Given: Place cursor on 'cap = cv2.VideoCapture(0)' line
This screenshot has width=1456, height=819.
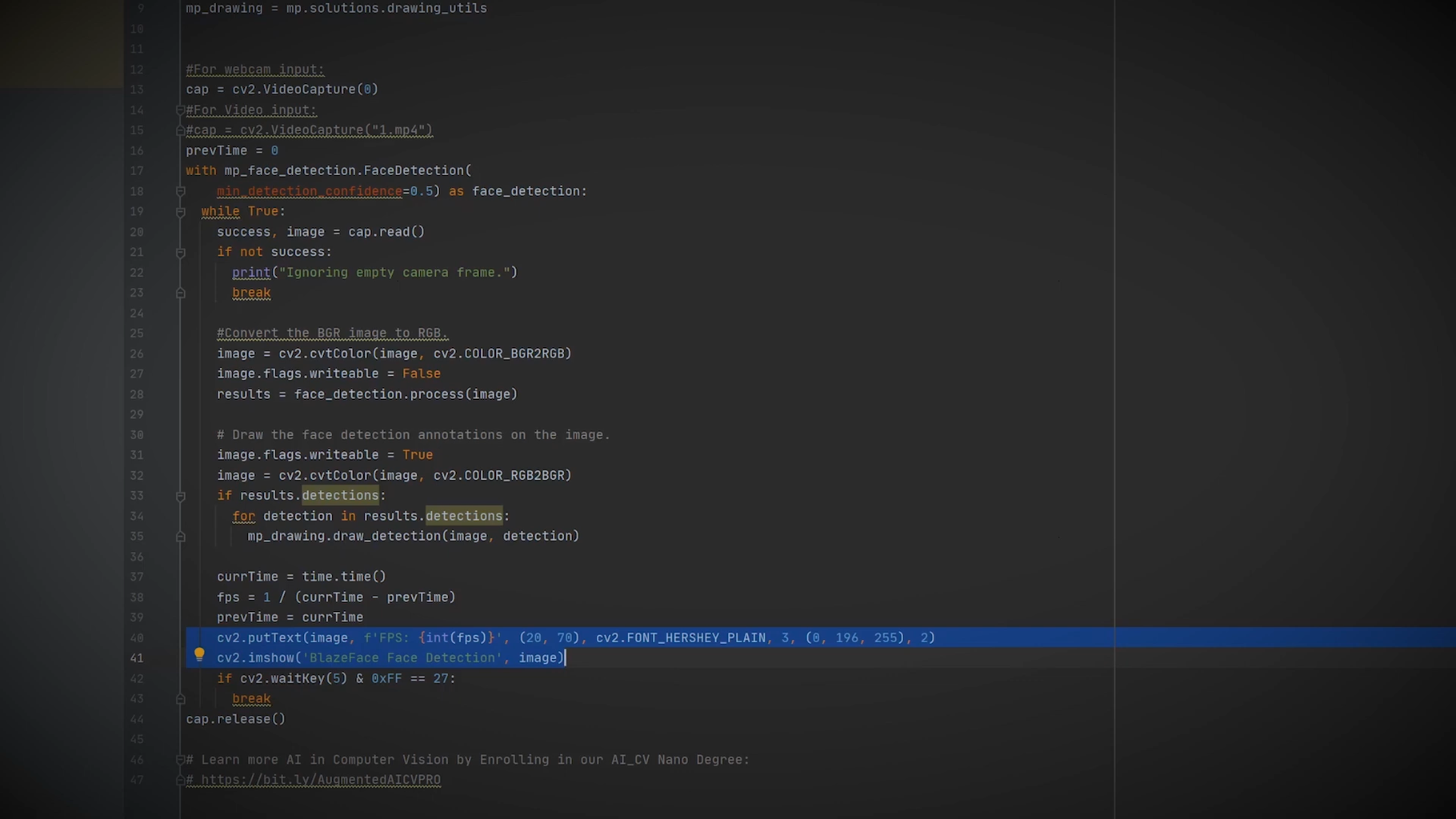Looking at the screenshot, I should (282, 90).
